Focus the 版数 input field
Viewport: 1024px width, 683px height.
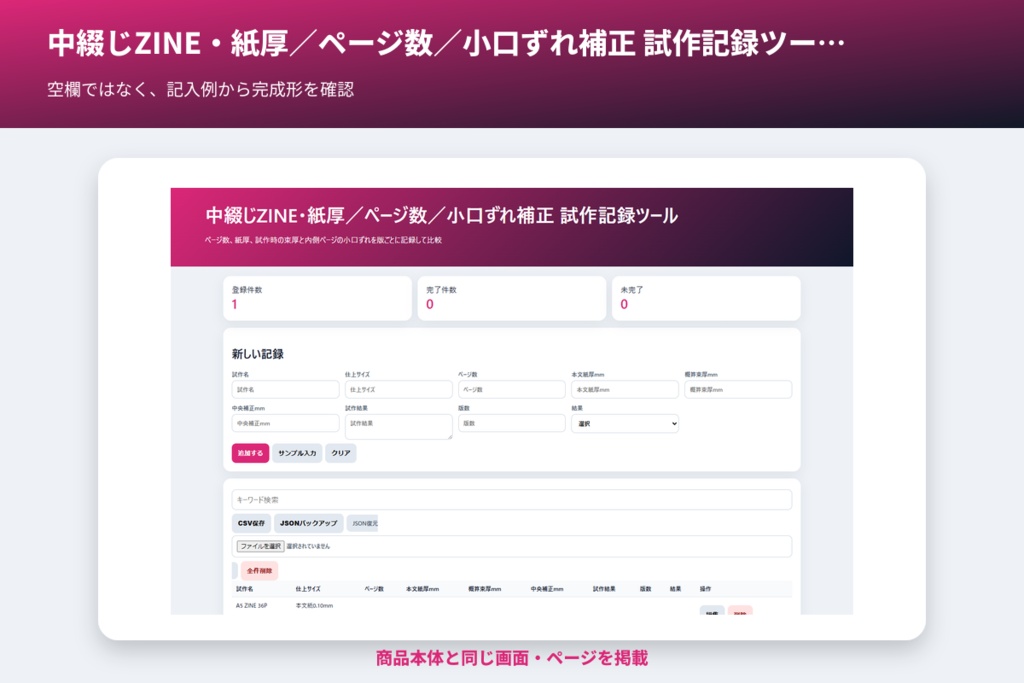511,423
